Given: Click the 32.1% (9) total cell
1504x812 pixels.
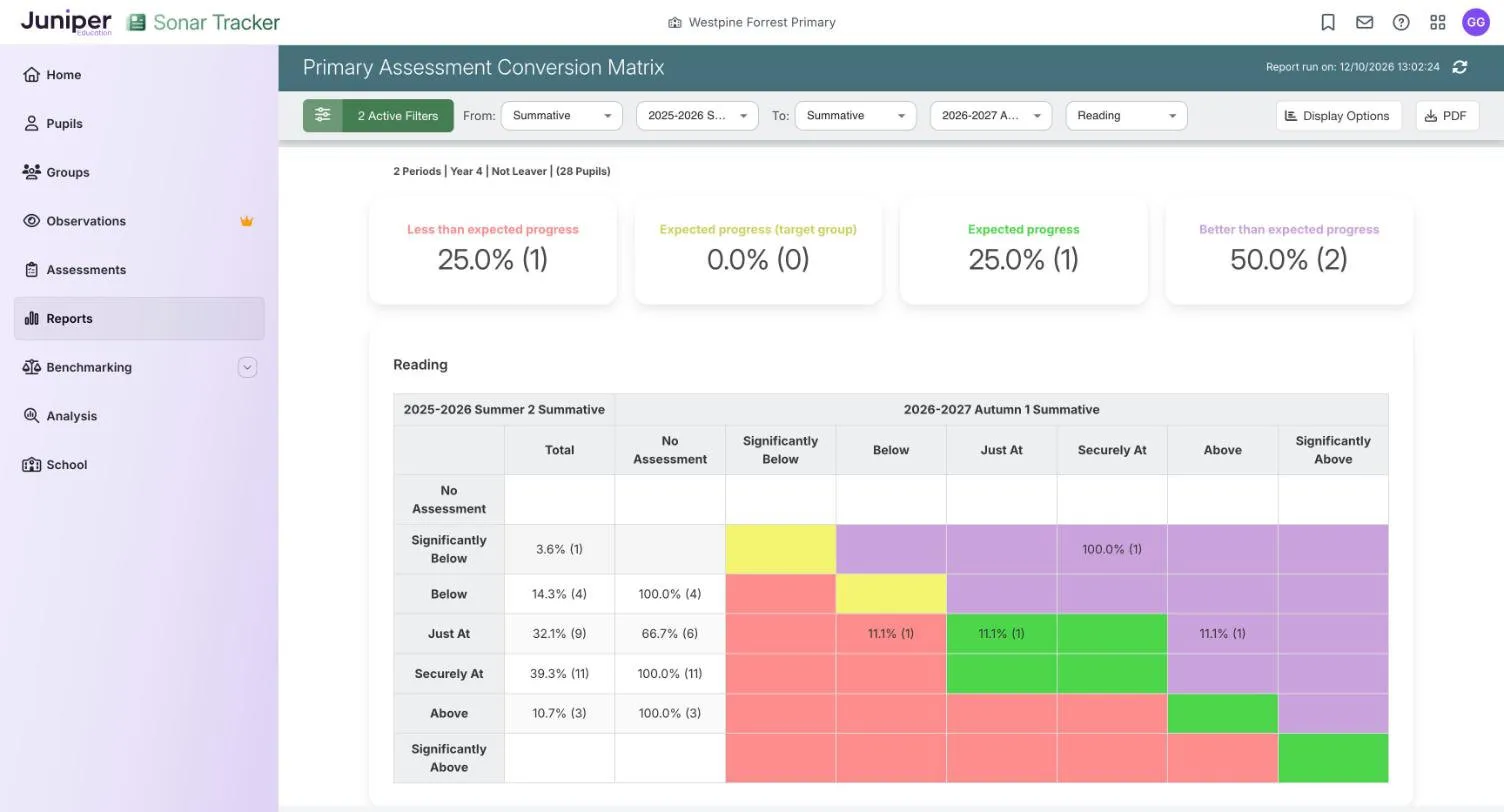Looking at the screenshot, I should pos(559,634).
